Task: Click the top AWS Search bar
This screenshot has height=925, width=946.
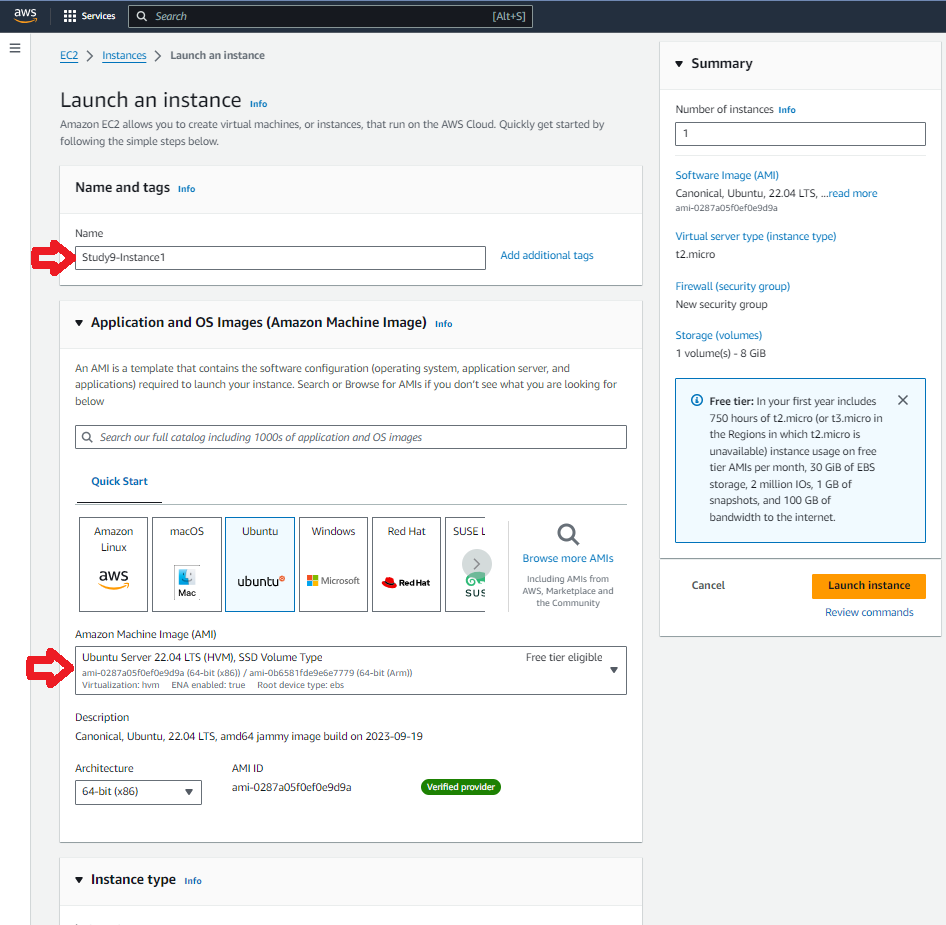Action: tap(330, 16)
